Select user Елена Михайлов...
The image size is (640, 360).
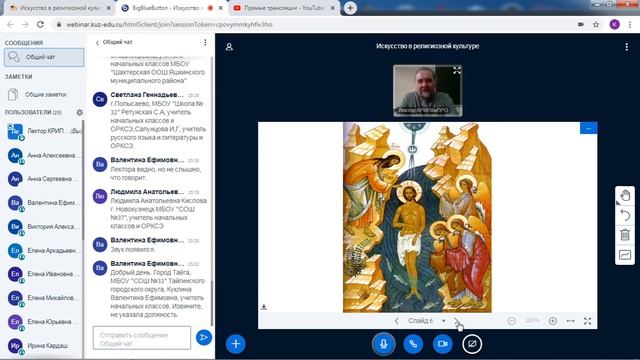pyautogui.click(x=43, y=298)
